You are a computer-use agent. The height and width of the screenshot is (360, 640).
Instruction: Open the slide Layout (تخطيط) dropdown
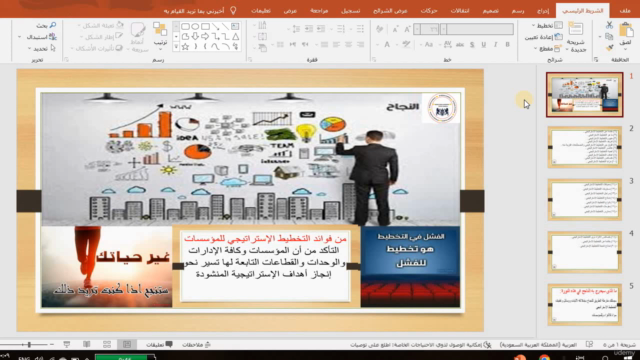(x=547, y=26)
